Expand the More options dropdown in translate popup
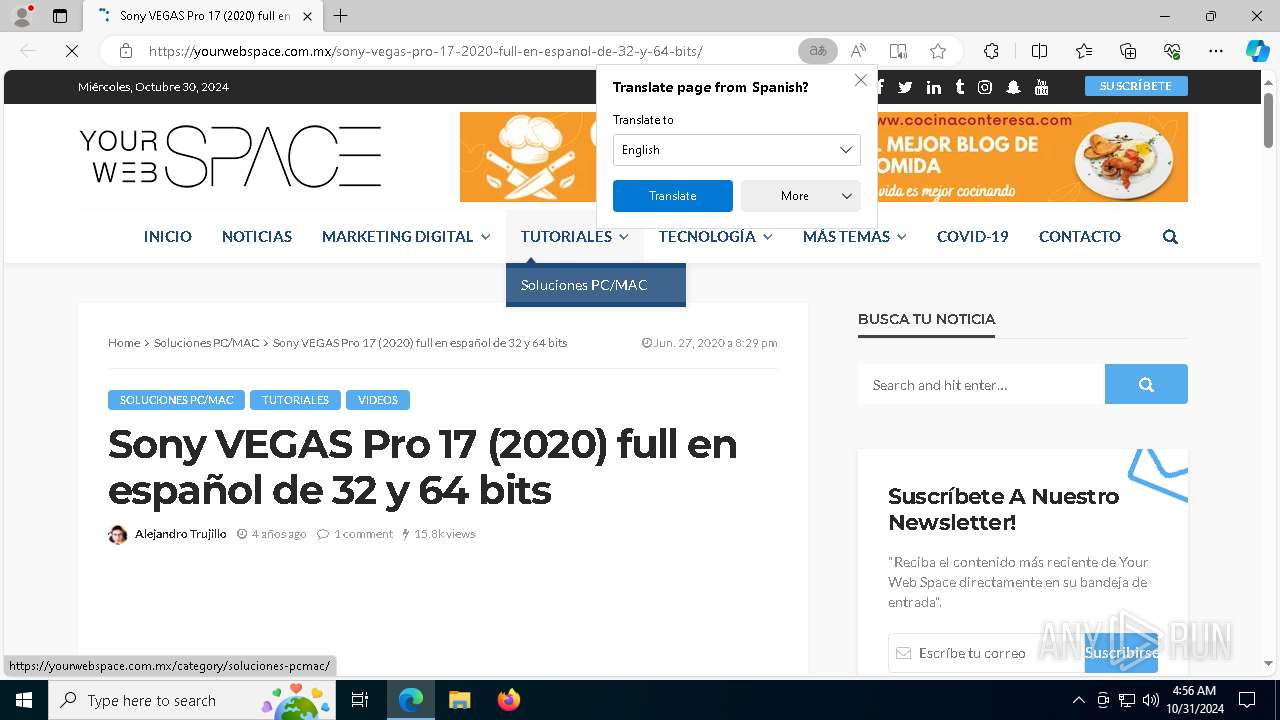 (800, 196)
